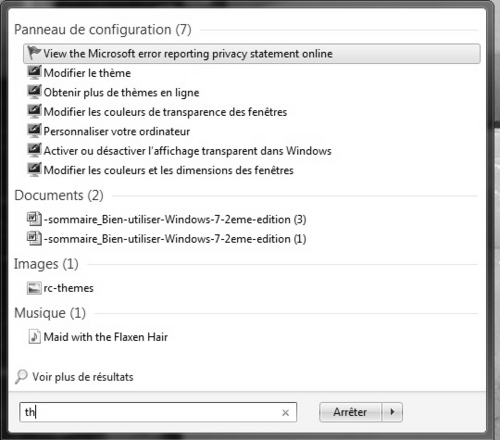
Task: Open Obtenir plus de thèmes en ligne
Action: pyautogui.click(x=121, y=92)
